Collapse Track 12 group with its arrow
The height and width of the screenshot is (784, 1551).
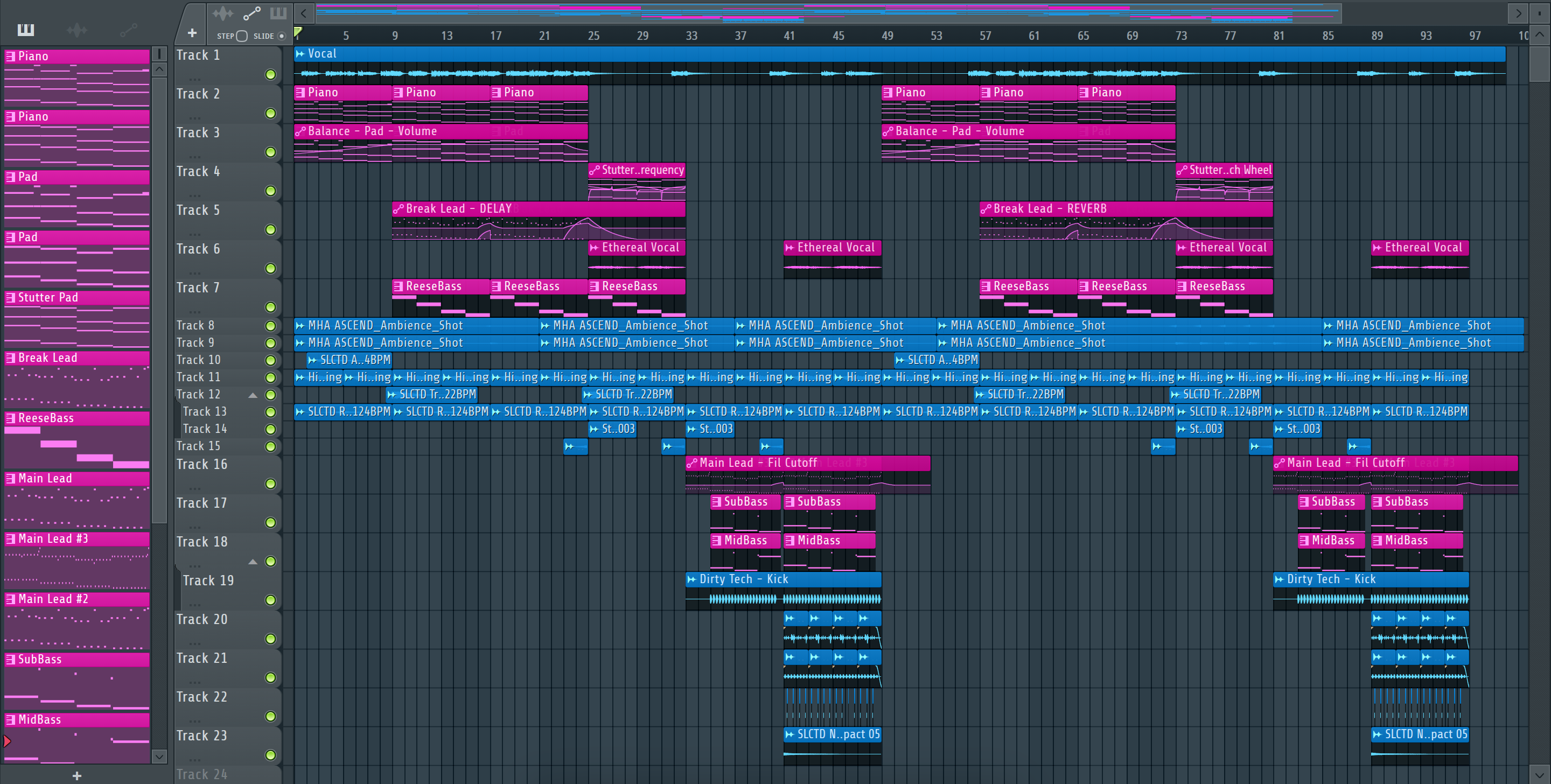(x=253, y=395)
